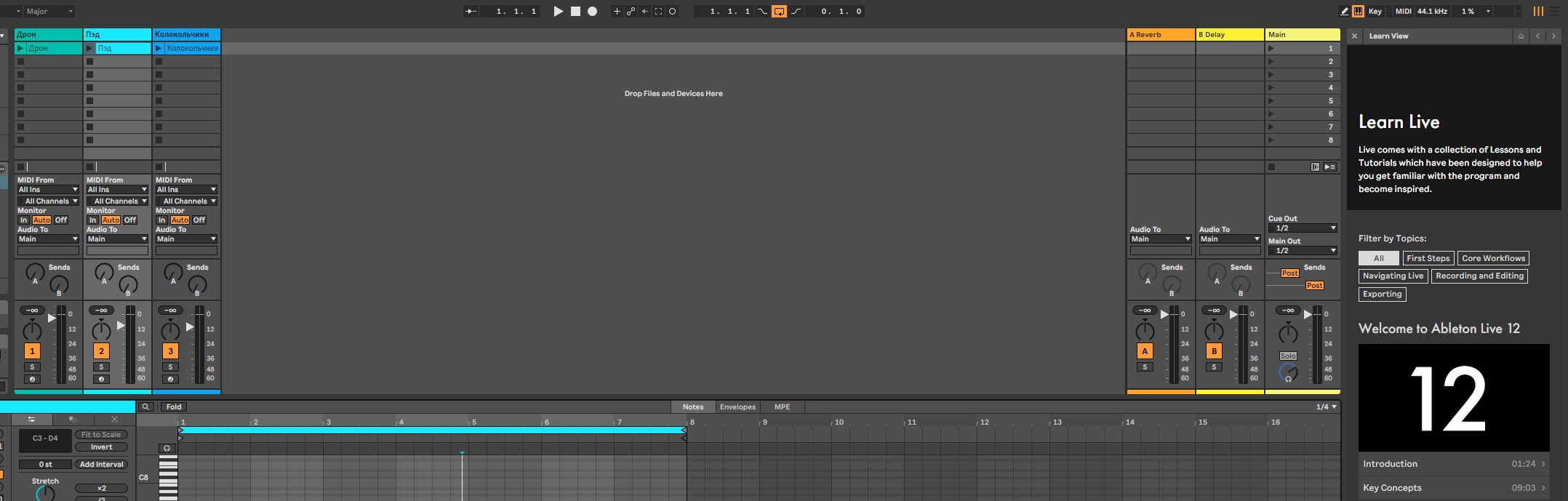The width and height of the screenshot is (1568, 501).
Task: Toggle the Draw Mode pencil icon
Action: tap(1344, 12)
